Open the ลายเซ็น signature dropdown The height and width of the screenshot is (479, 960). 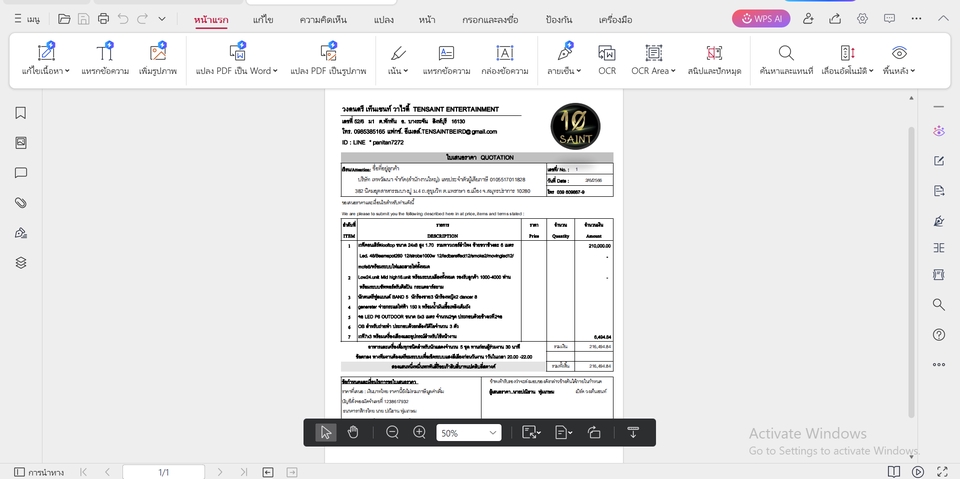564,59
